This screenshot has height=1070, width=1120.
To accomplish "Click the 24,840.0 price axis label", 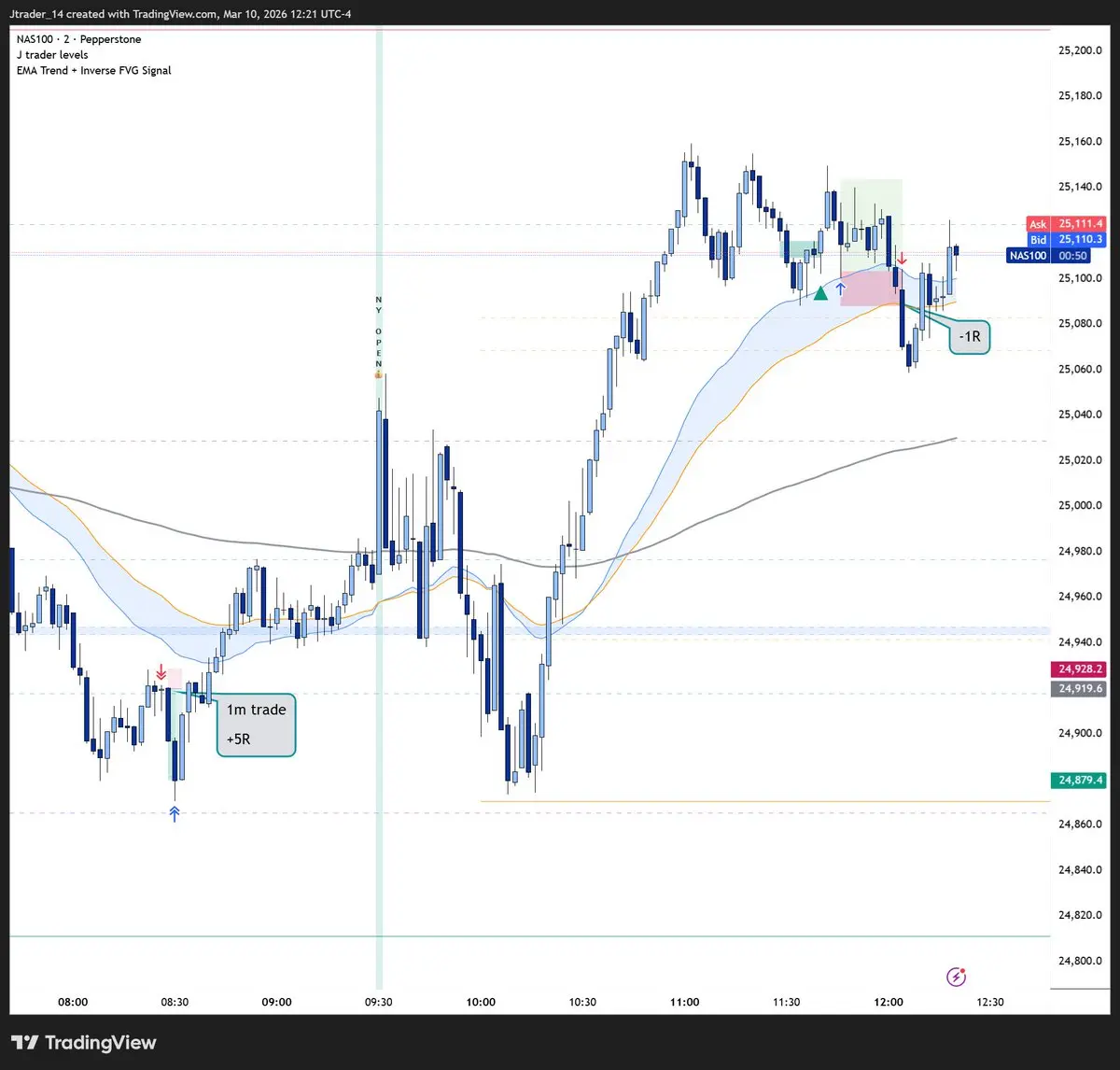I will (x=1080, y=870).
